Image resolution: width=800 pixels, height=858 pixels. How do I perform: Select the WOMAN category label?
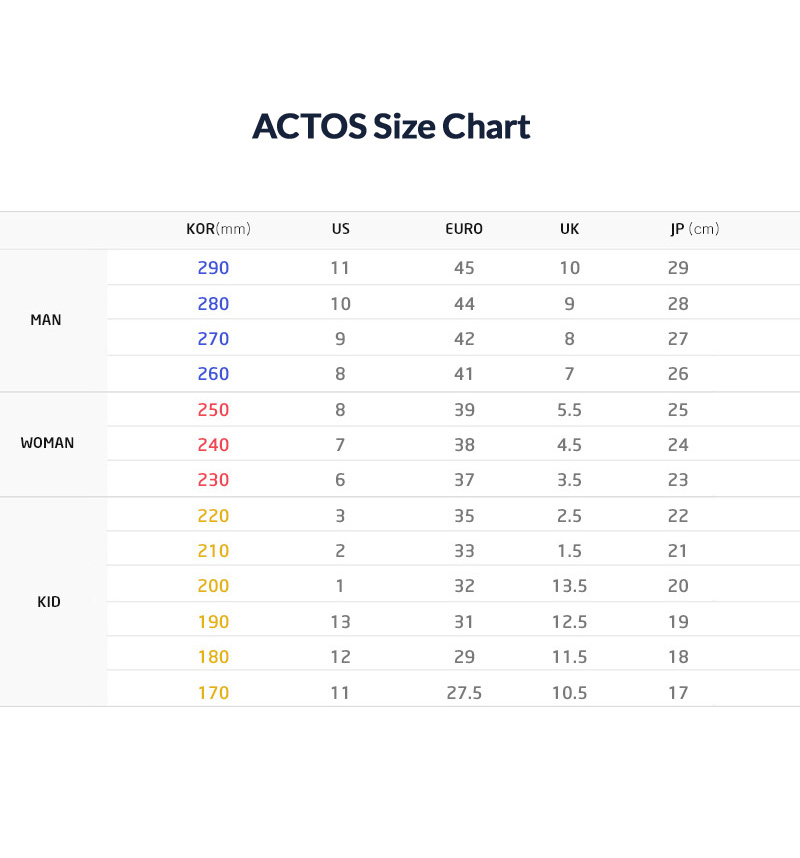click(x=47, y=443)
